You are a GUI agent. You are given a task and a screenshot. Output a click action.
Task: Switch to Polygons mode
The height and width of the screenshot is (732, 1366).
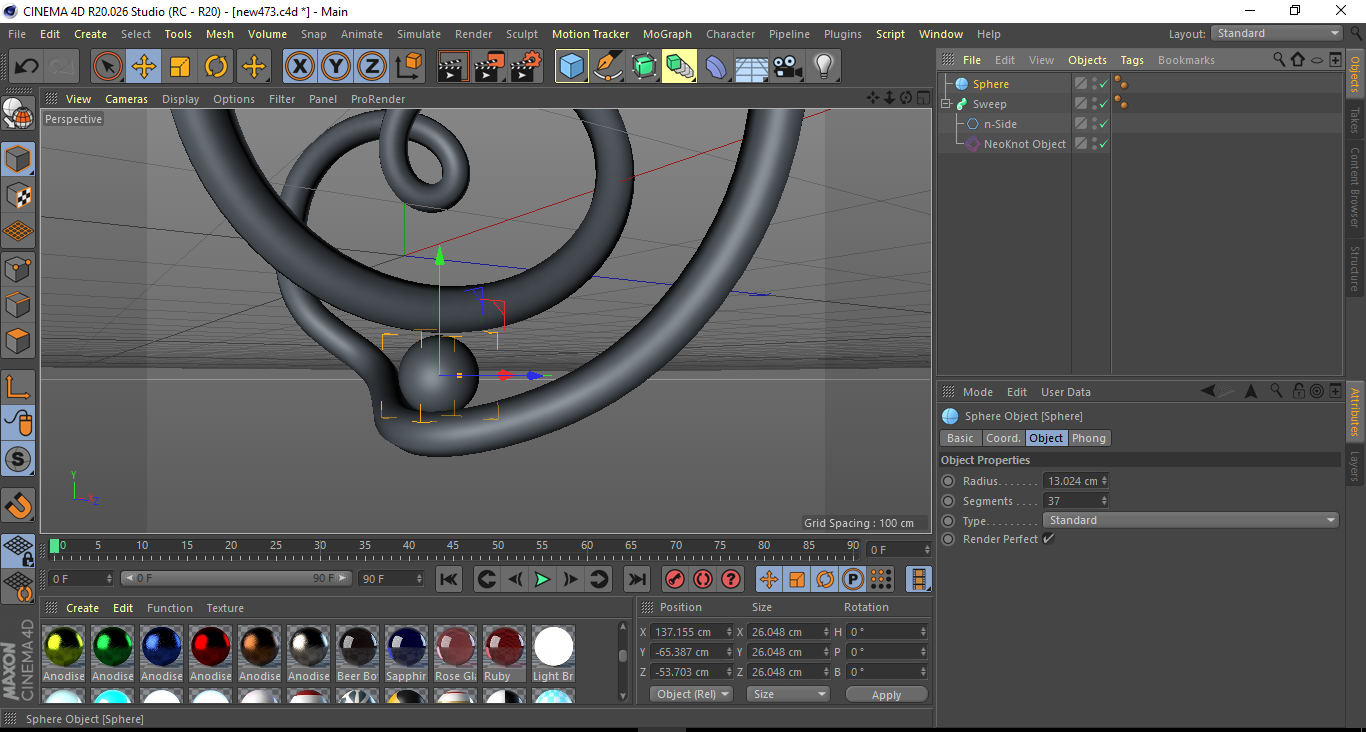(19, 340)
